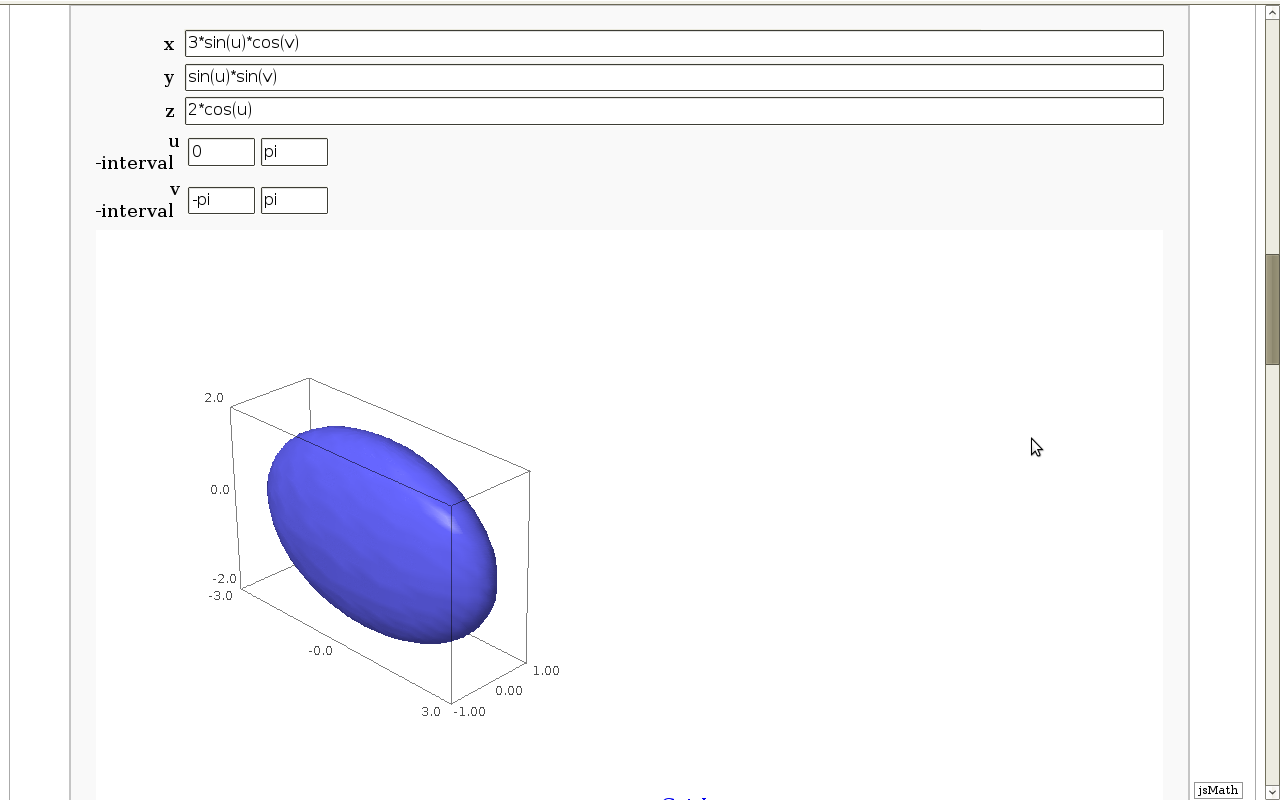
Task: Click the bold z label
Action: click(170, 112)
